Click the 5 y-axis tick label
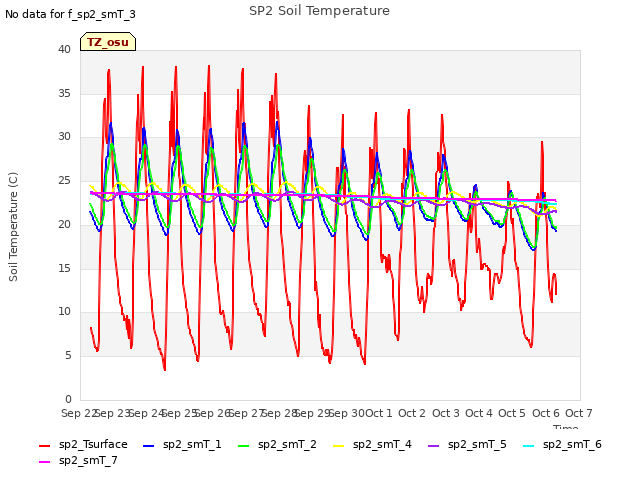The height and width of the screenshot is (480, 640). (68, 356)
